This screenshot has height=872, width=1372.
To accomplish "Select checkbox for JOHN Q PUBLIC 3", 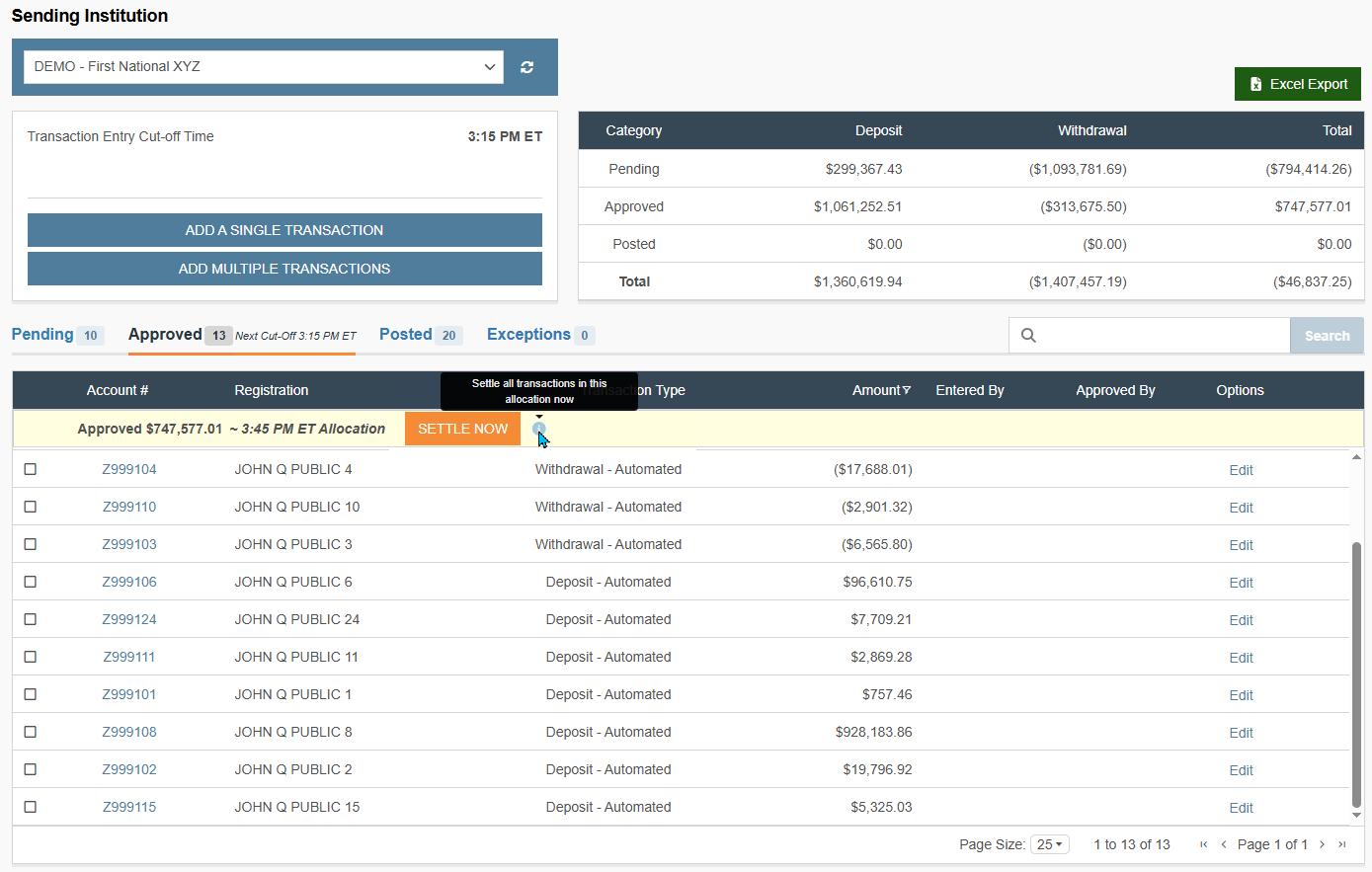I will (31, 544).
